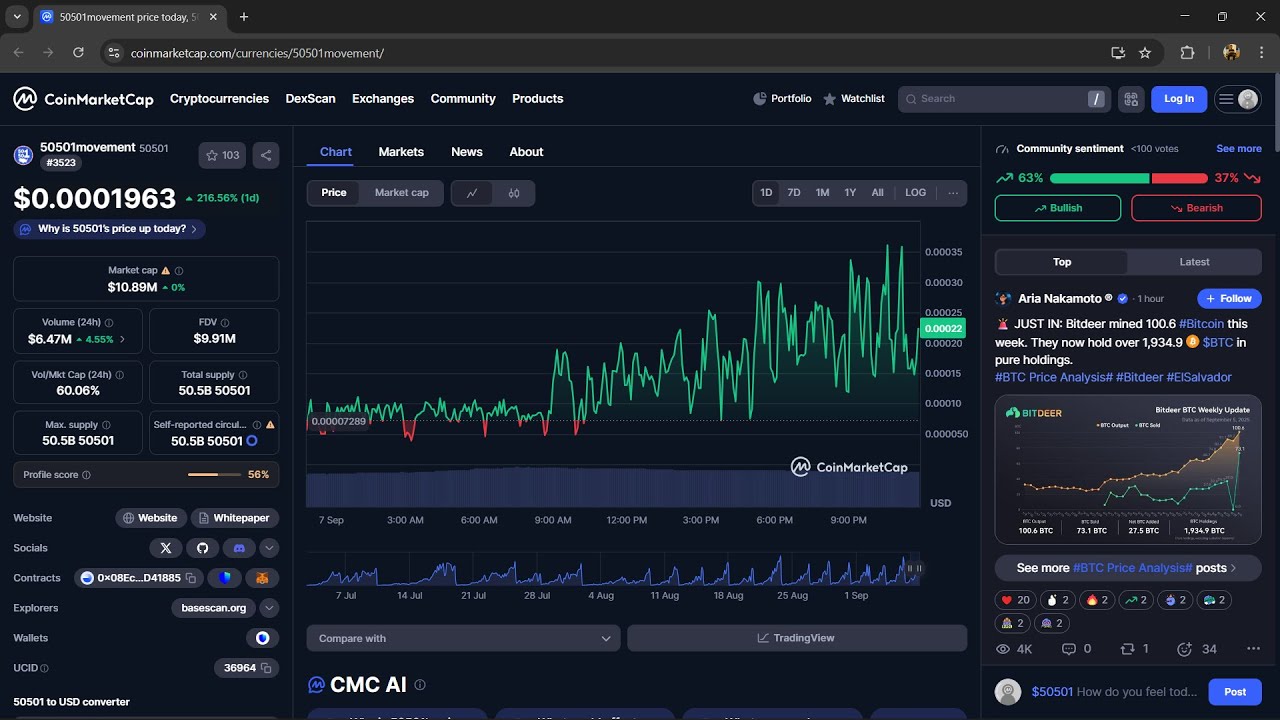Click the CoinMarketCap logo
Screen dimensions: 1280x720
point(83,99)
